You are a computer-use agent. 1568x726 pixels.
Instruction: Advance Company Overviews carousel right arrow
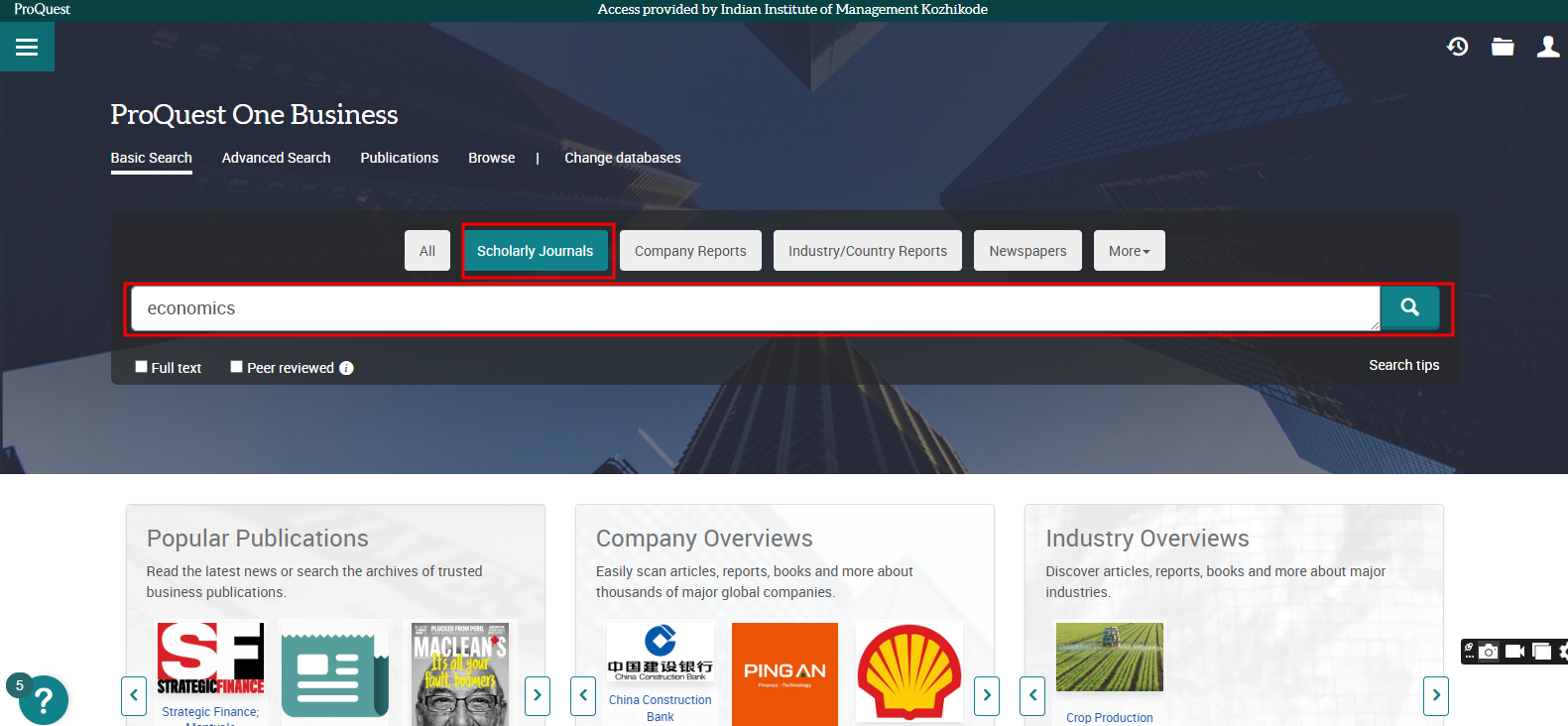pos(987,695)
